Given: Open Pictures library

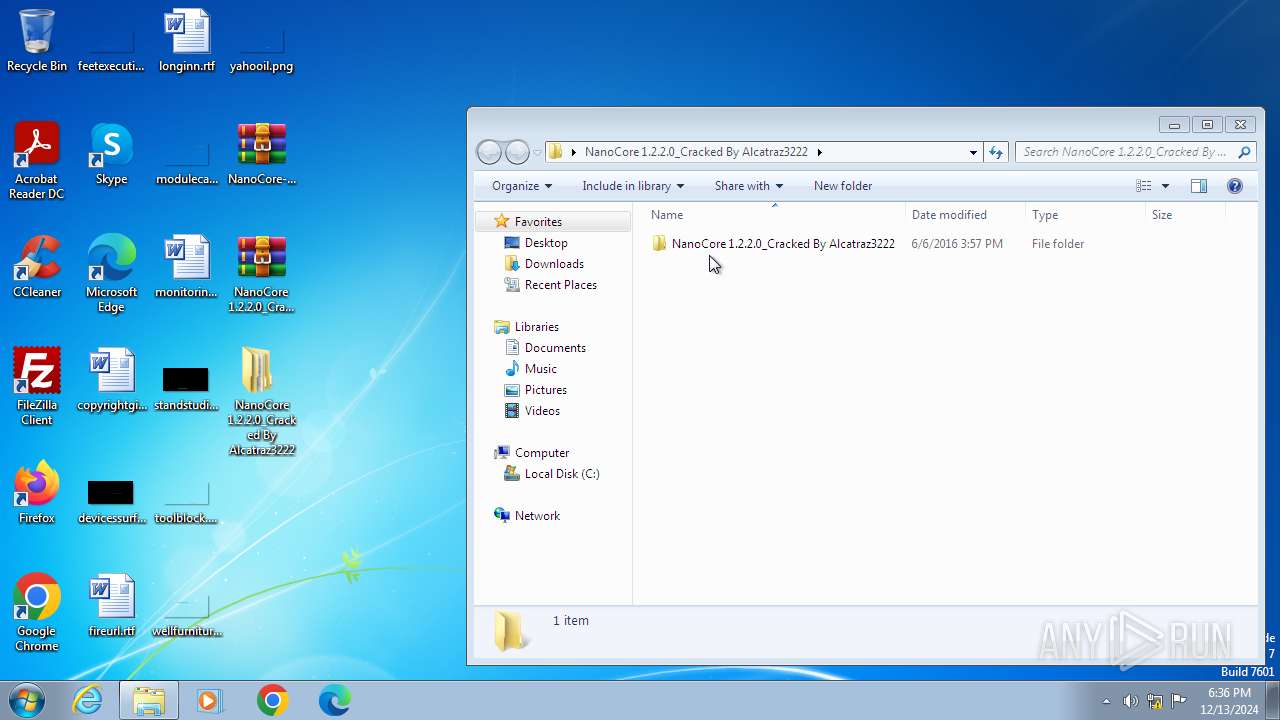Looking at the screenshot, I should pyautogui.click(x=545, y=390).
